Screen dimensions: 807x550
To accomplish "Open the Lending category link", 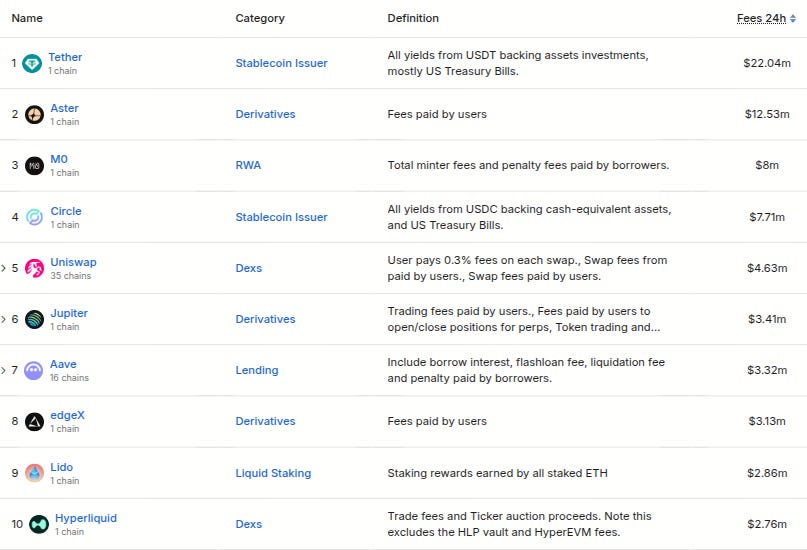I will pyautogui.click(x=257, y=370).
